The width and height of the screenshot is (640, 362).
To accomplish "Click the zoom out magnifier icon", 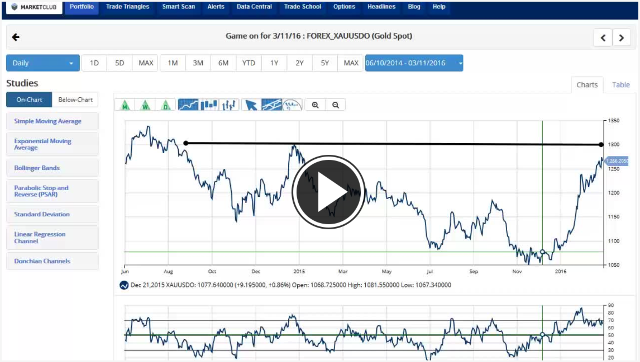I will point(336,105).
